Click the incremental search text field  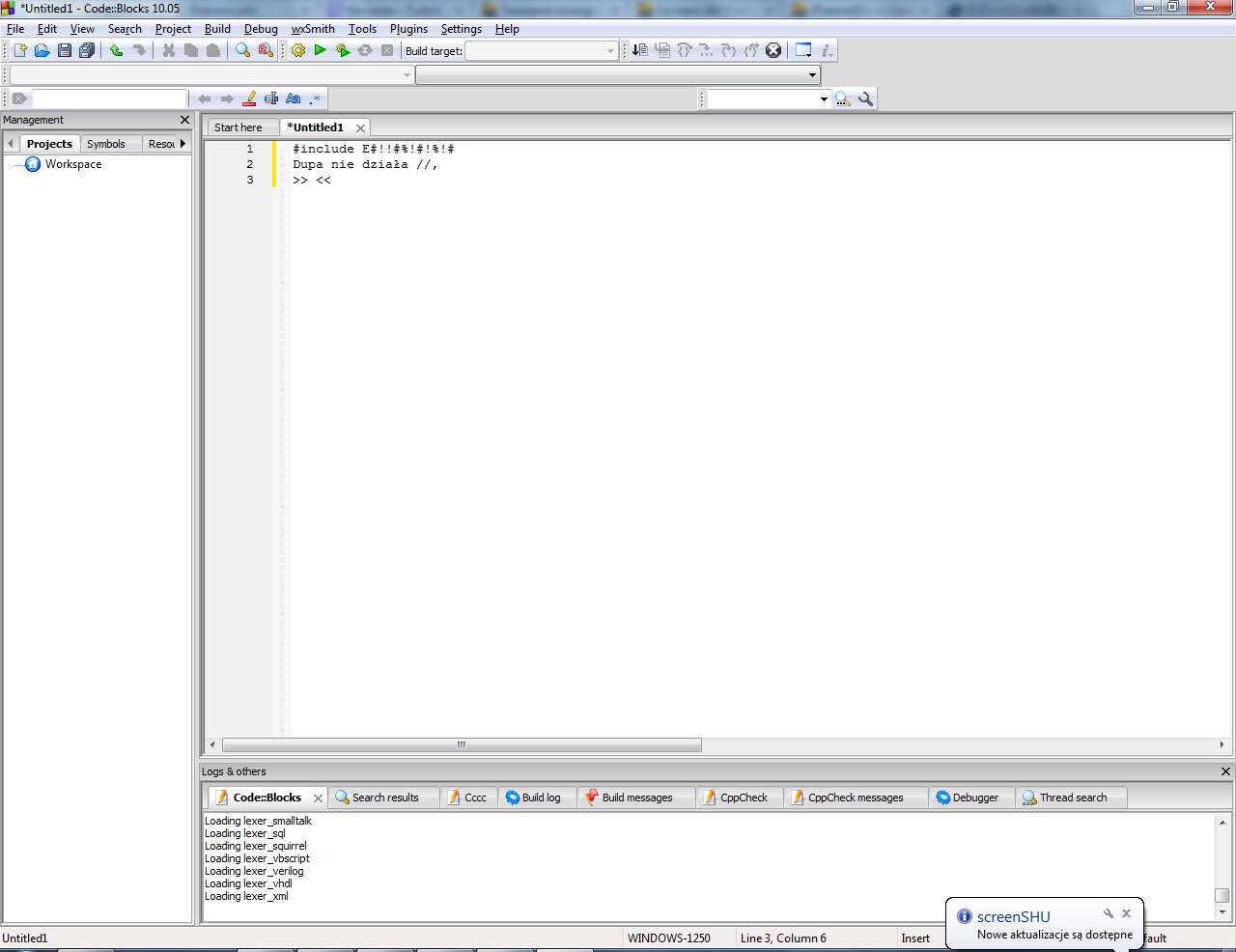pos(109,98)
